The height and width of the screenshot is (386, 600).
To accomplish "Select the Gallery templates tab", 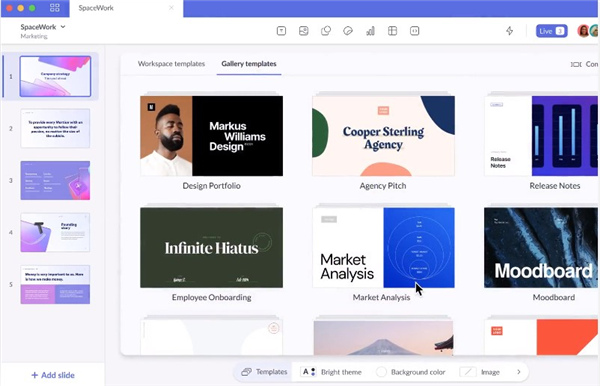I will point(249,64).
